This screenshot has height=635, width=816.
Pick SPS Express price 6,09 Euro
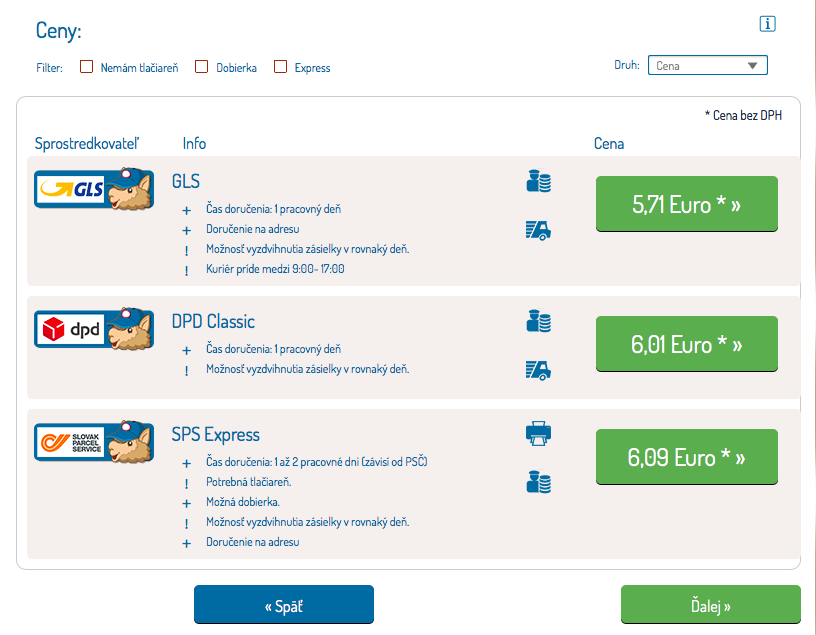[x=686, y=458]
